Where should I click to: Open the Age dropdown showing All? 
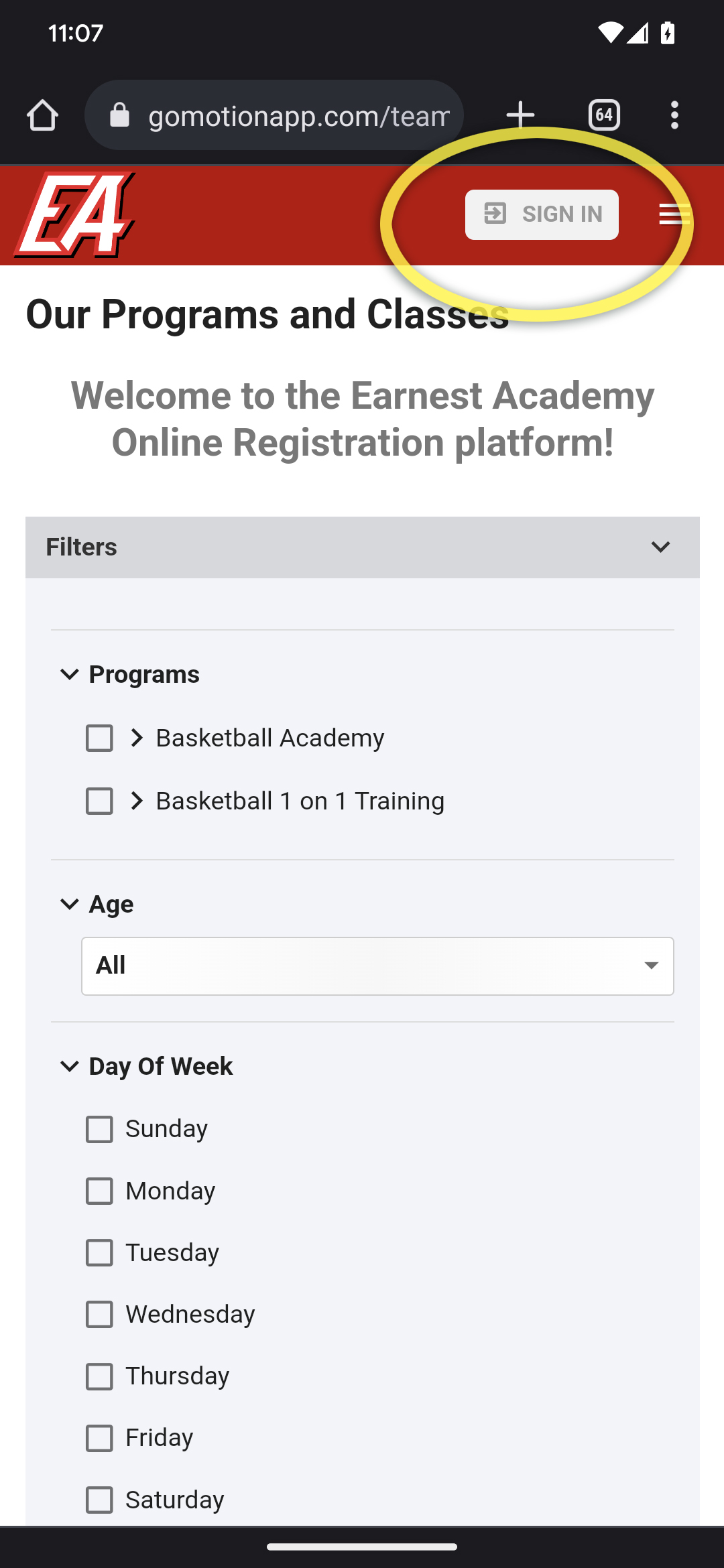coord(377,966)
